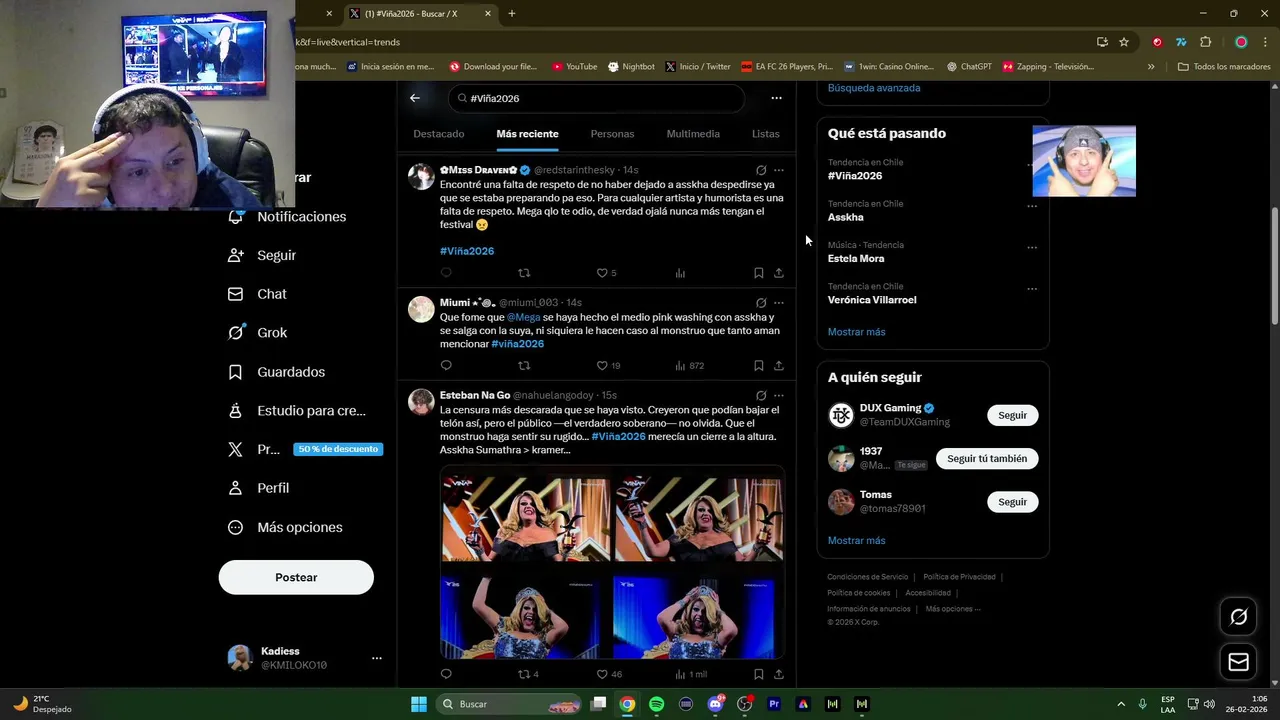1280x720 pixels.
Task: Click Mostrar más under trends
Action: [856, 332]
